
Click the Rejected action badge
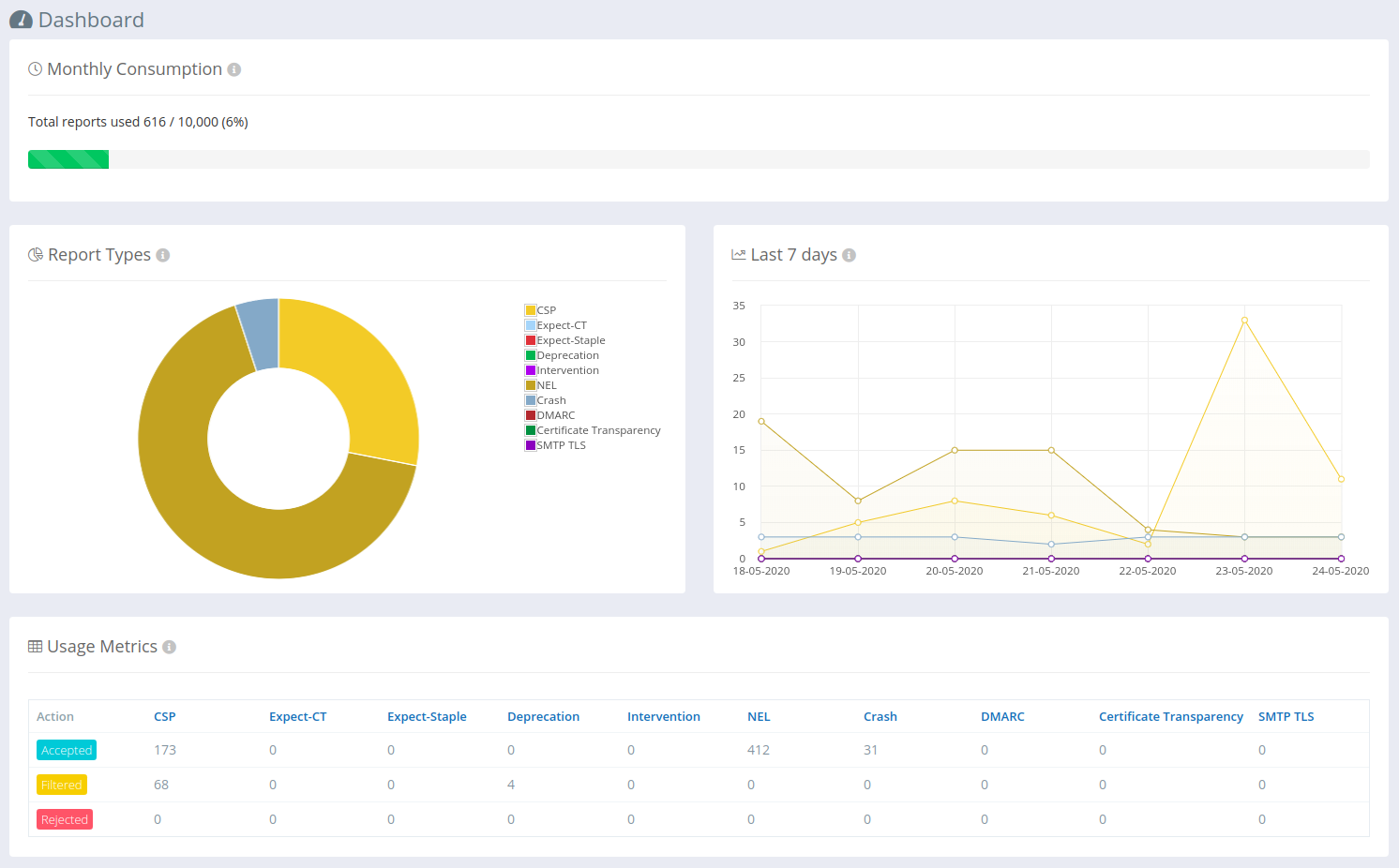pos(65,819)
